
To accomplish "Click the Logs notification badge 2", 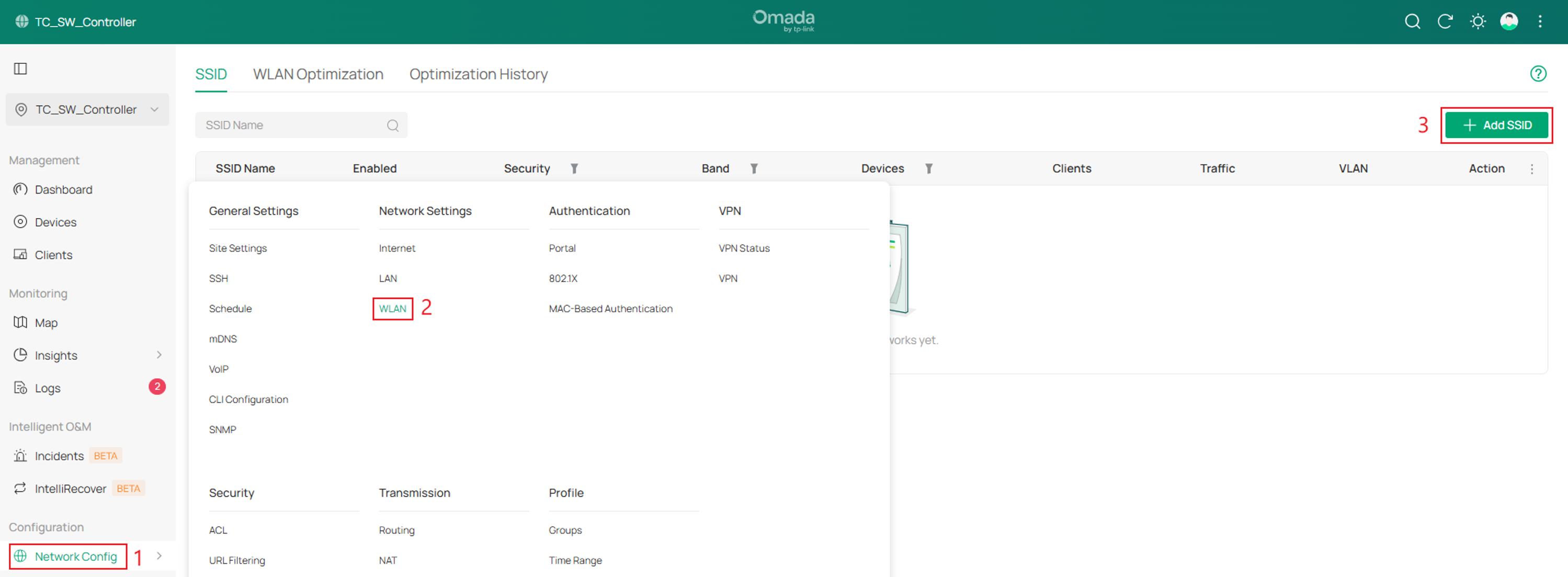I will point(157,387).
